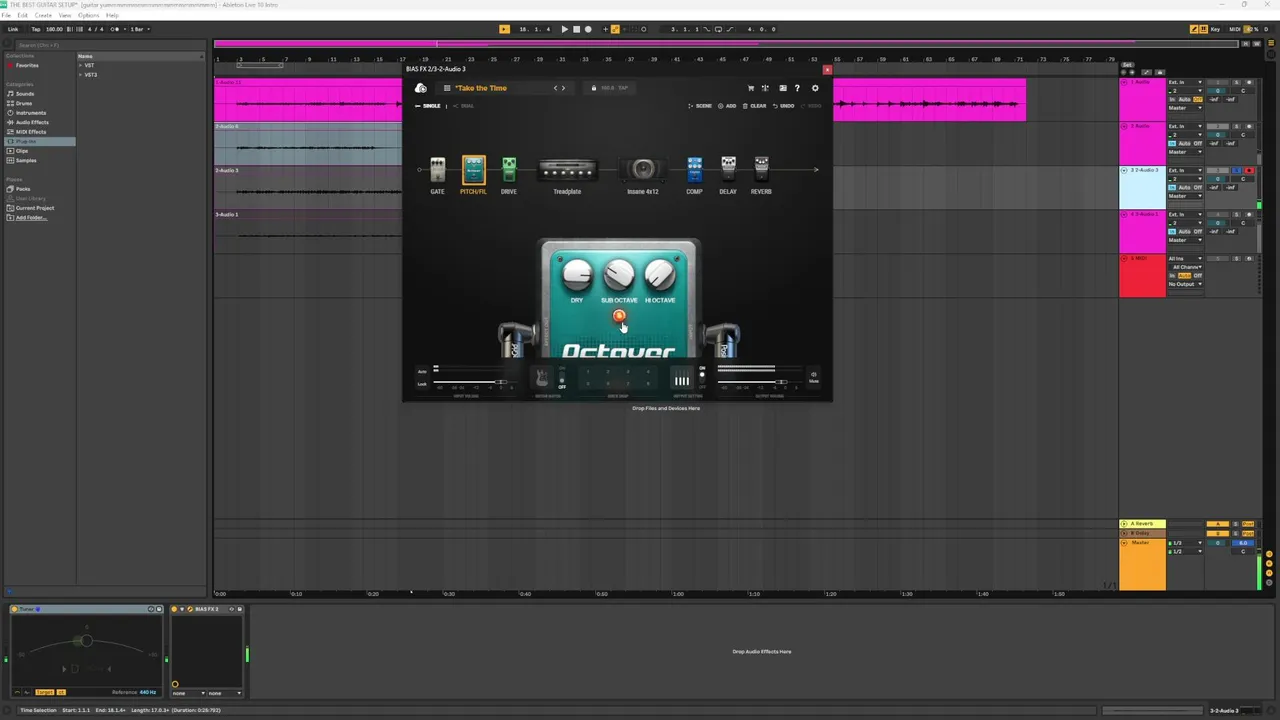The image size is (1280, 720).
Task: Open quantization 1 Bar dropdown
Action: coord(141,29)
